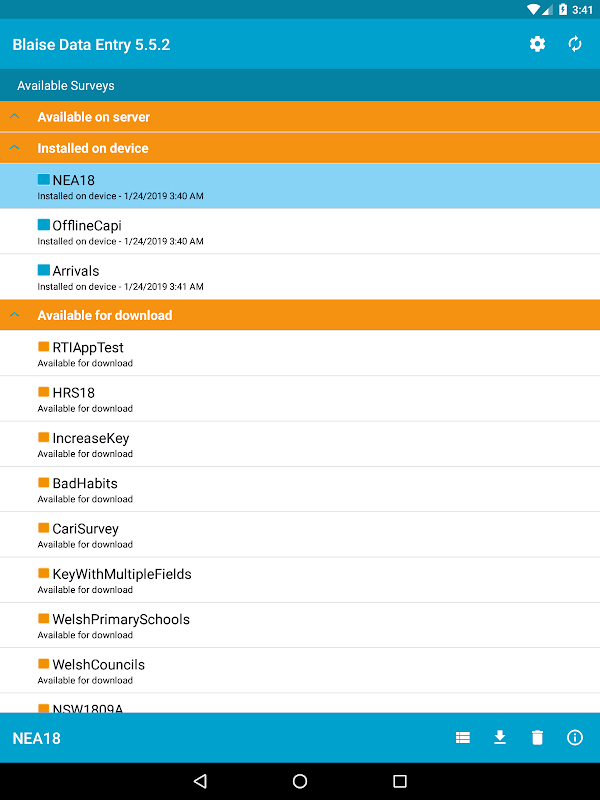Screen dimensions: 600x800
Task: Tap the refresh sync icon
Action: (575, 44)
